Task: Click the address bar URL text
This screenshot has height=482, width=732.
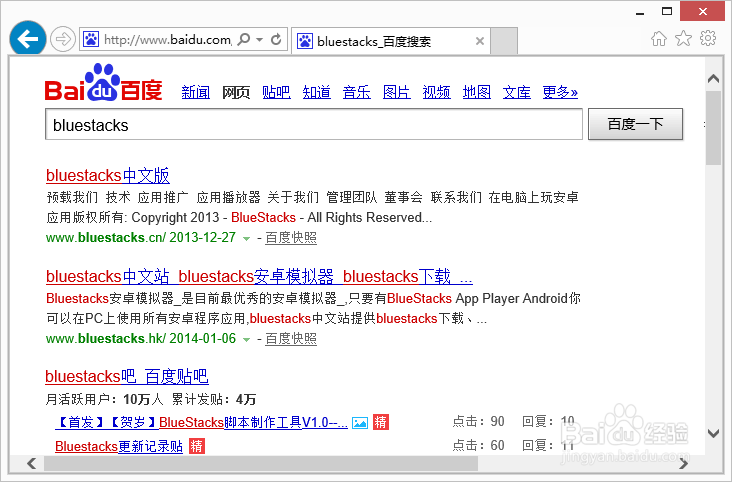Action: [x=167, y=40]
